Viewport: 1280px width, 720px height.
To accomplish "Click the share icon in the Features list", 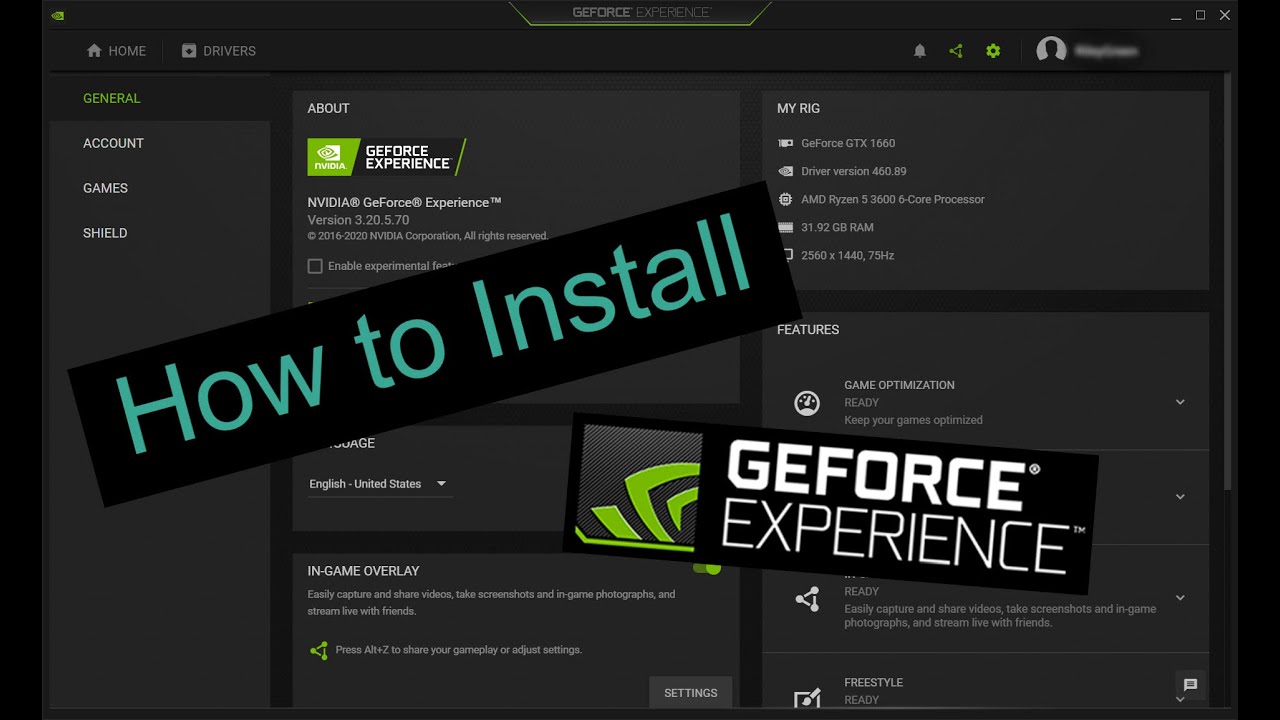I will tap(807, 599).
